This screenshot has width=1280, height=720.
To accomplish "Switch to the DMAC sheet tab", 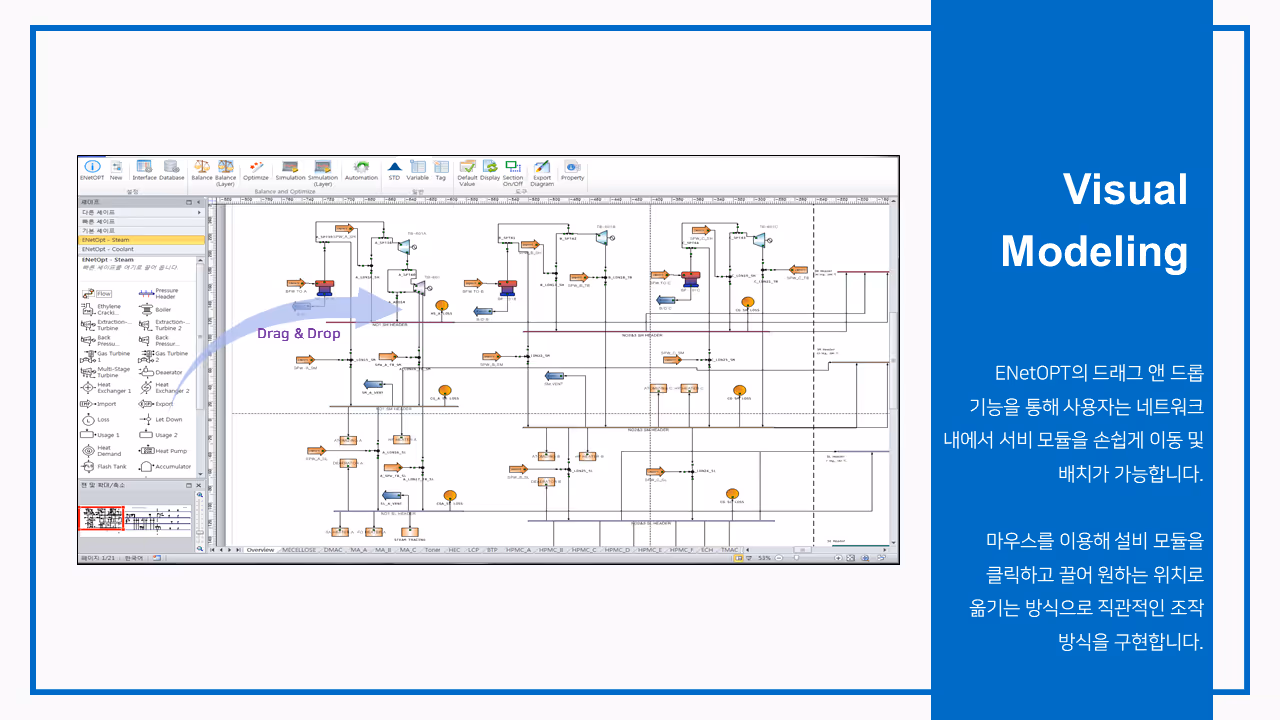I will (333, 550).
